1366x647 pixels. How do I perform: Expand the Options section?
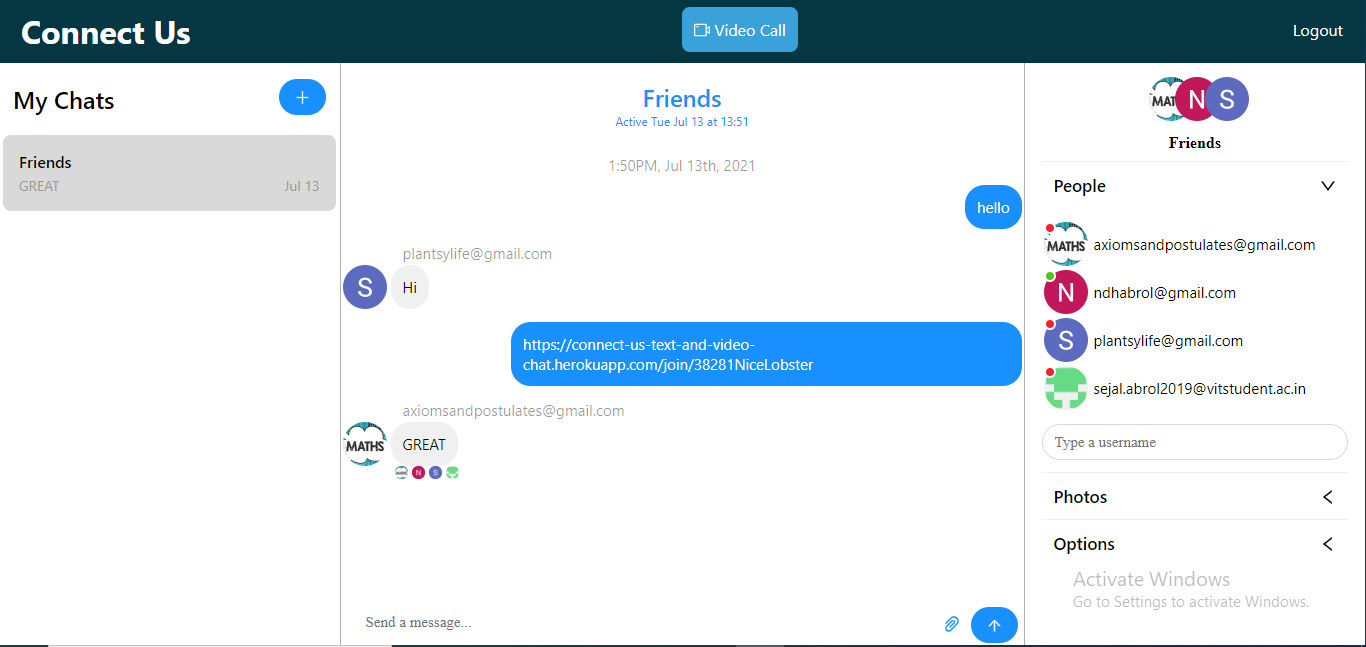1328,544
